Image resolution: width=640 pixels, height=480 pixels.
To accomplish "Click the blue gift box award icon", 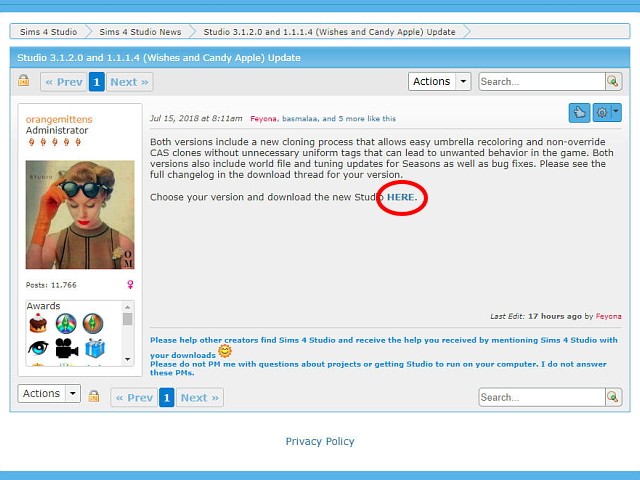I will tap(95, 348).
